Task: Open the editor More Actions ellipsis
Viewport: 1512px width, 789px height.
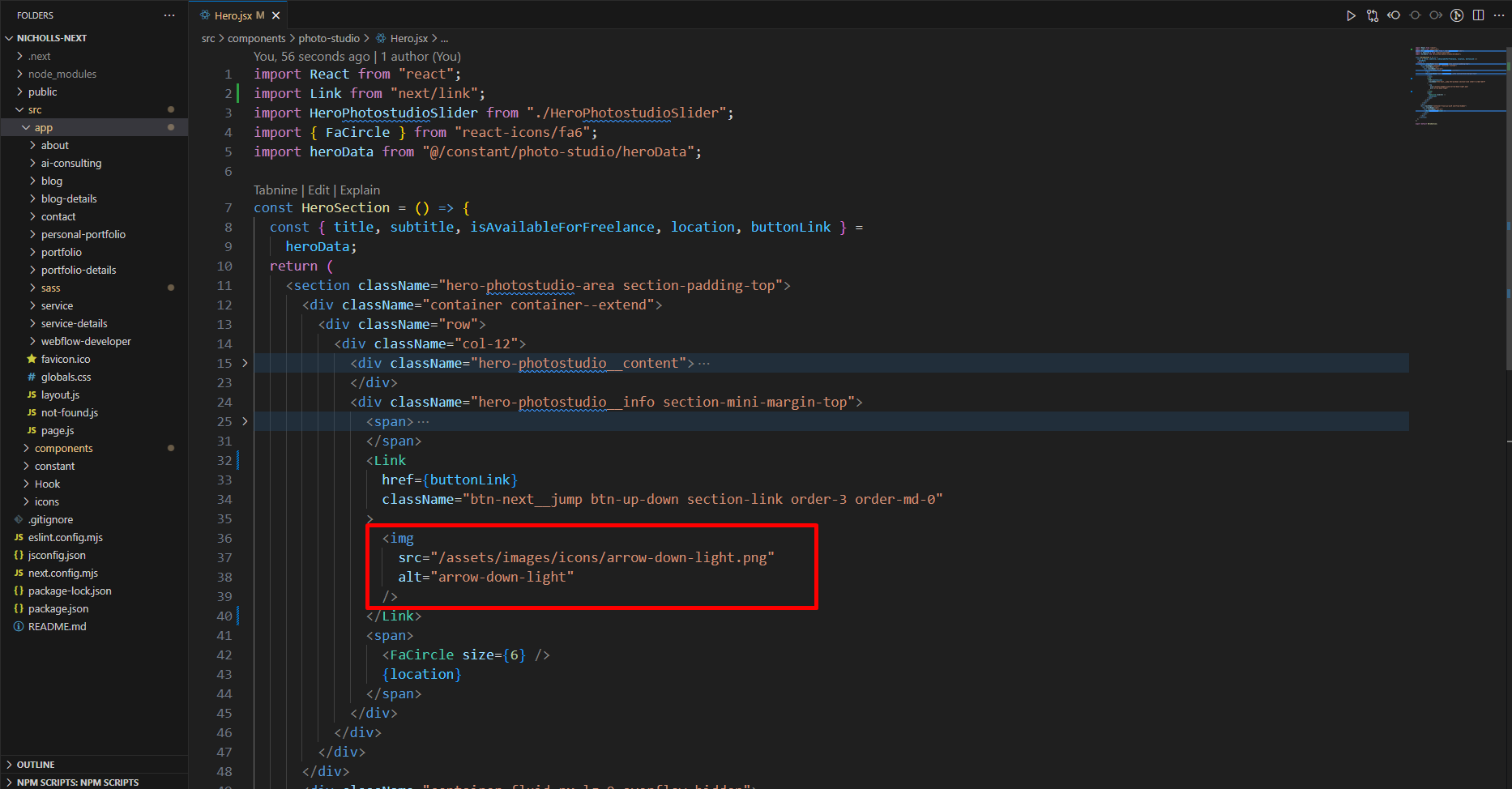Action: pos(1499,15)
